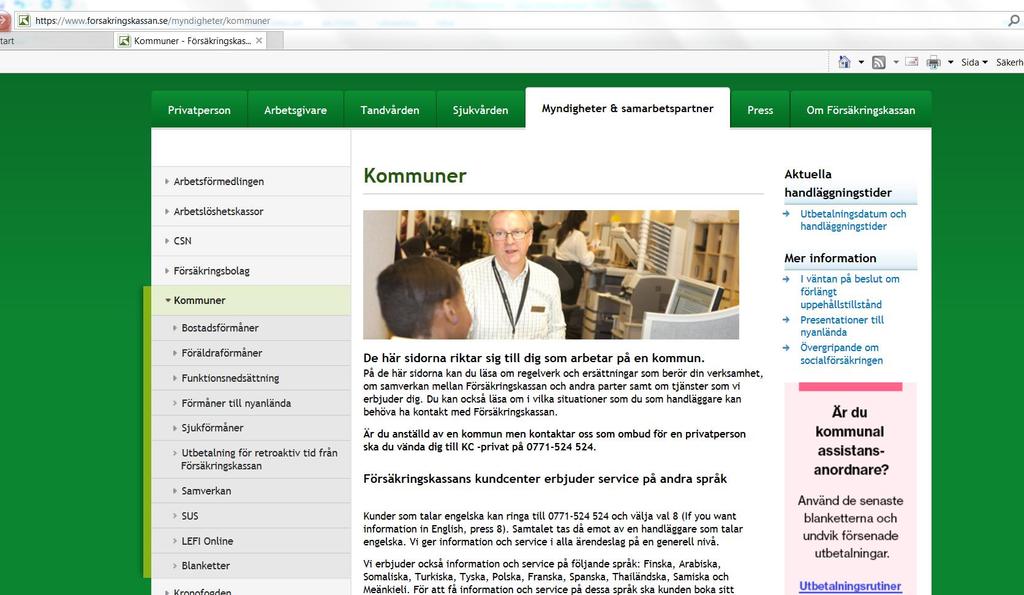Click the Utbetalningsrutiner link
The image size is (1024, 595).
tap(850, 586)
